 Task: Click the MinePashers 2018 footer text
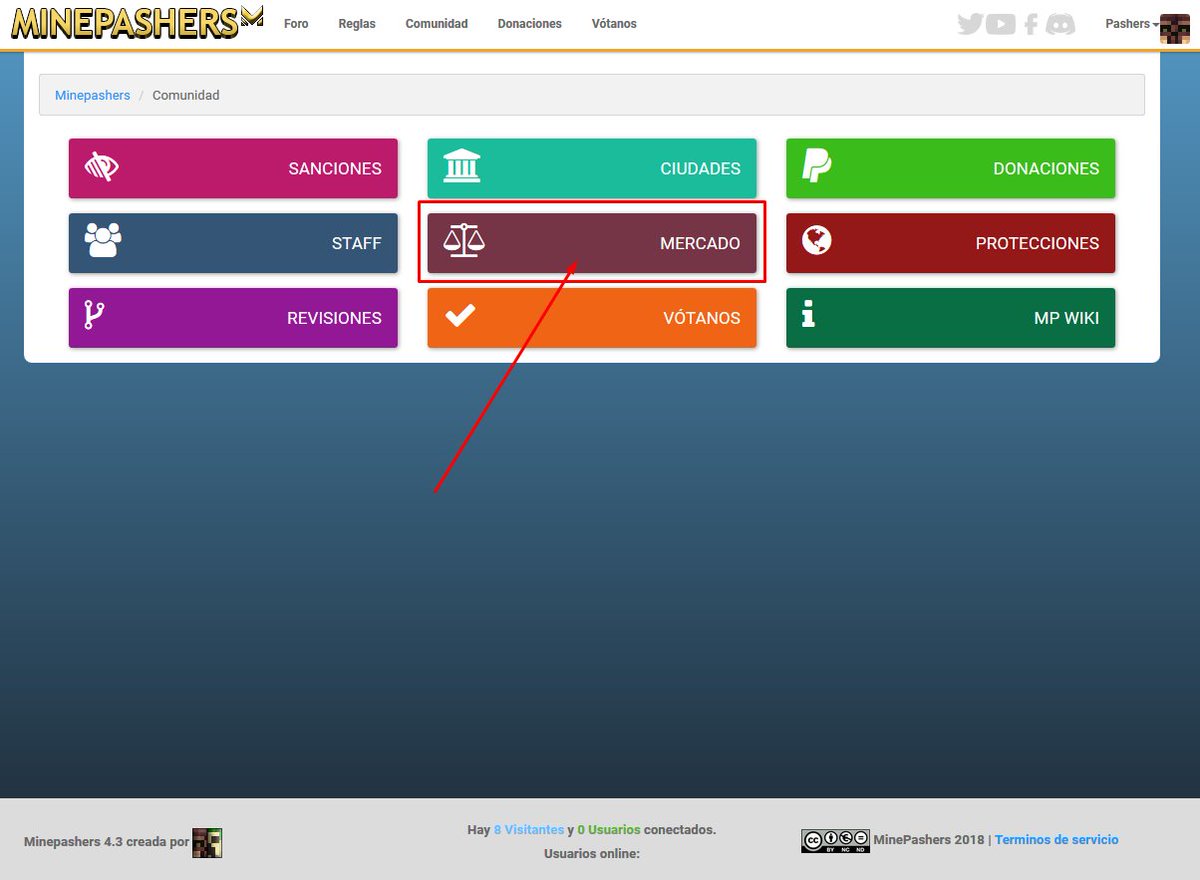(929, 840)
